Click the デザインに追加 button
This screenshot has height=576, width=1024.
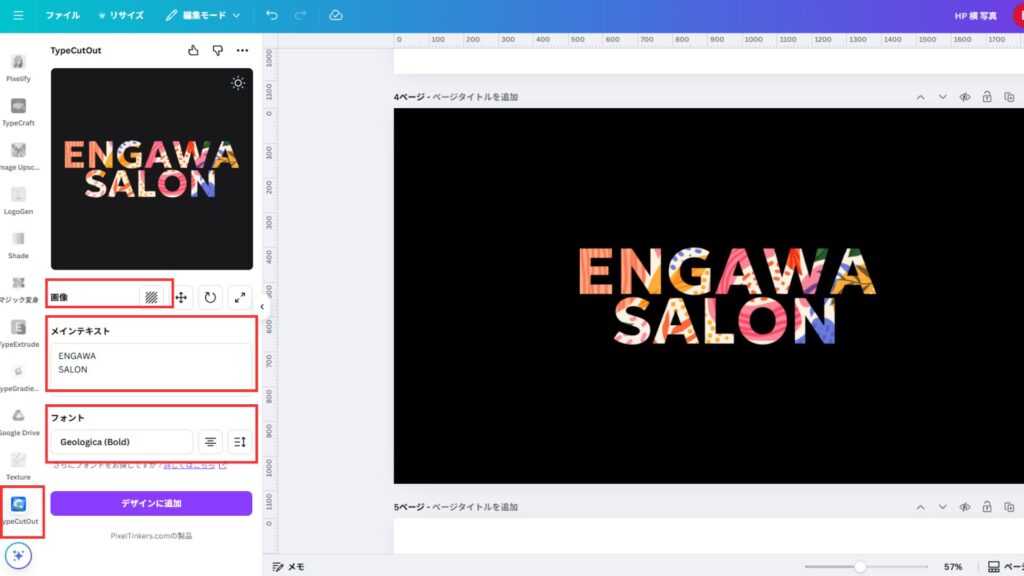(x=151, y=504)
